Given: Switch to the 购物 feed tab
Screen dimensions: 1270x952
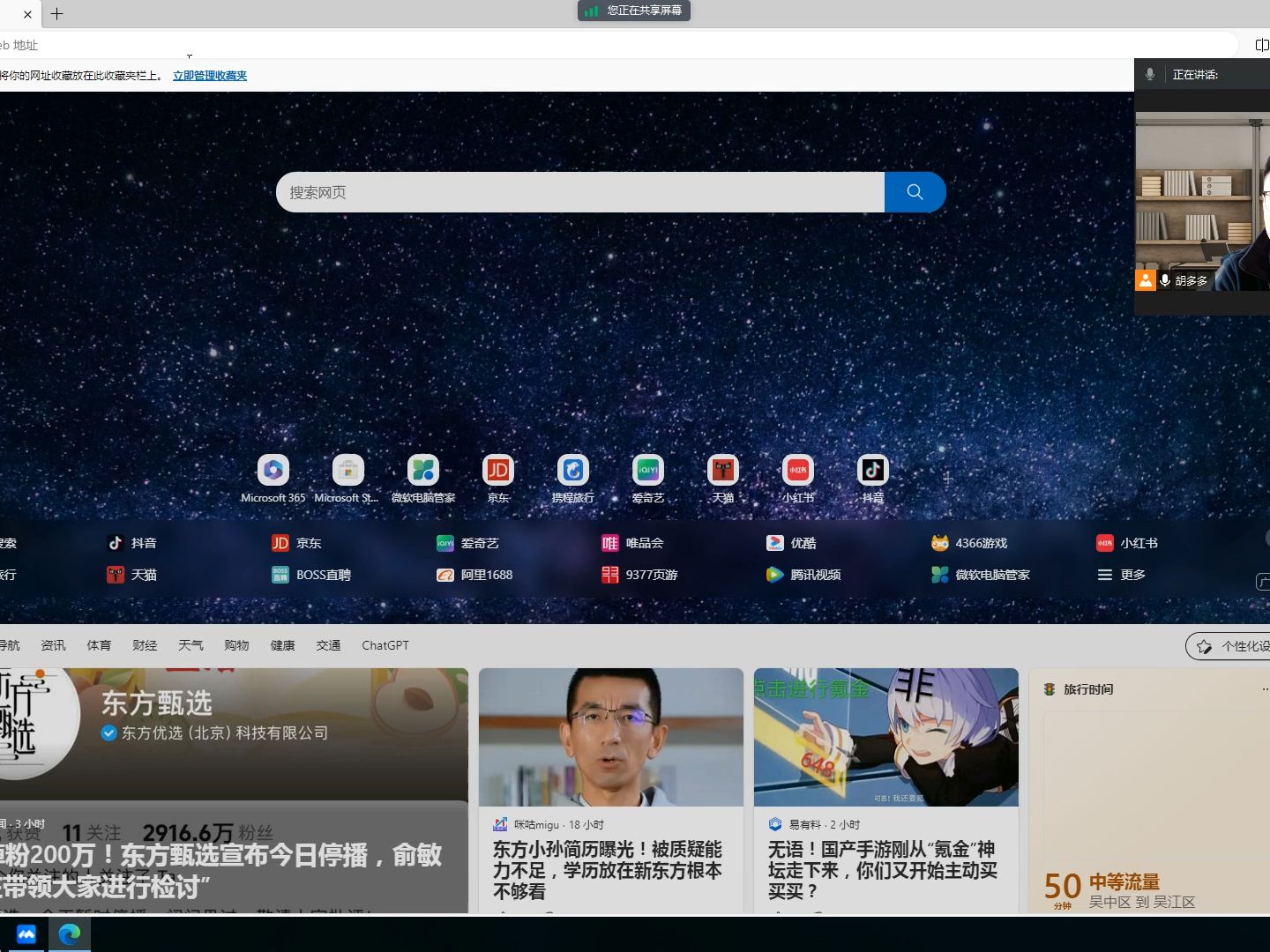Looking at the screenshot, I should click(236, 645).
